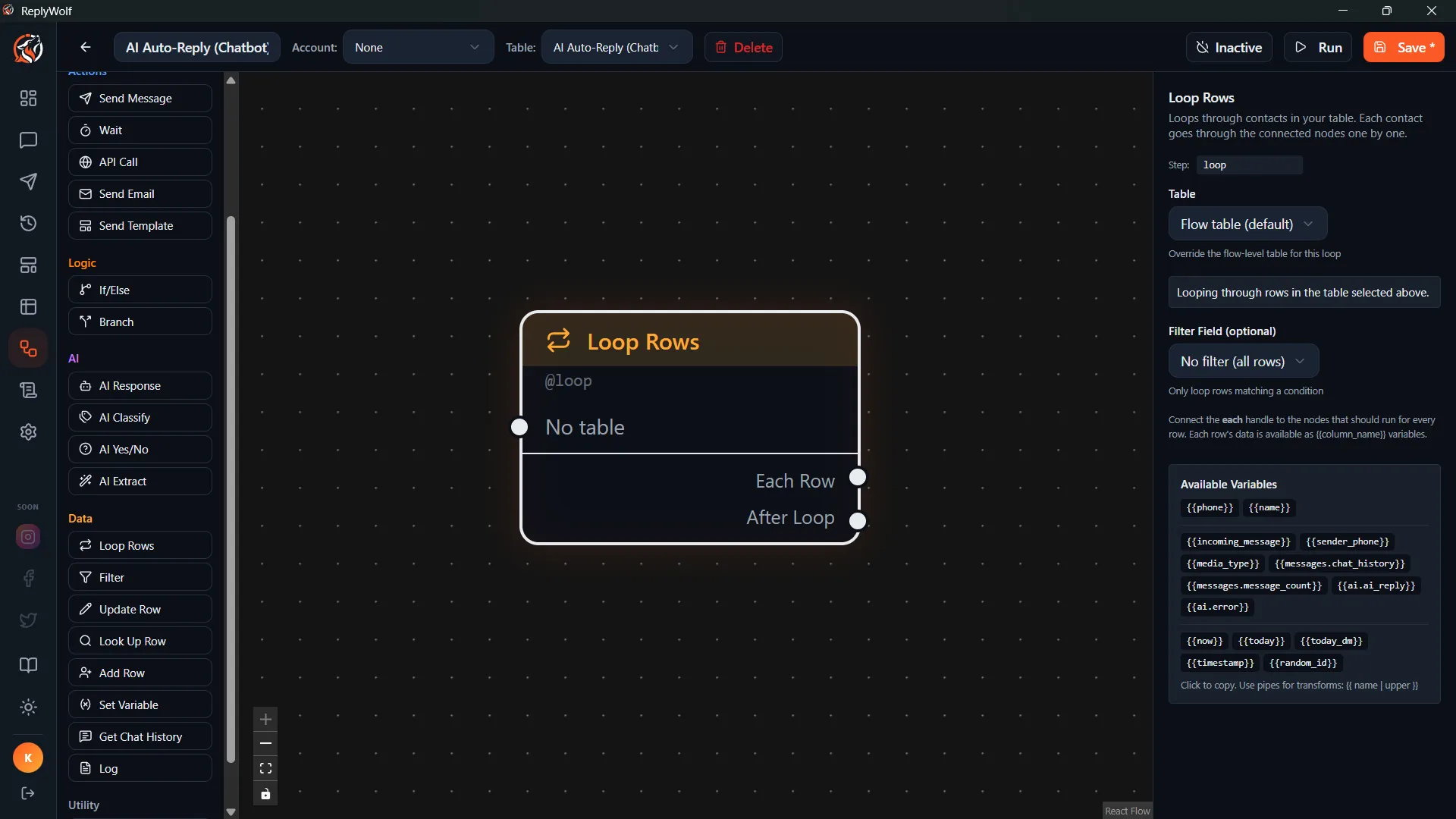The width and height of the screenshot is (1456, 819).
Task: Open the chat bubble icon in sidebar
Action: point(28,140)
